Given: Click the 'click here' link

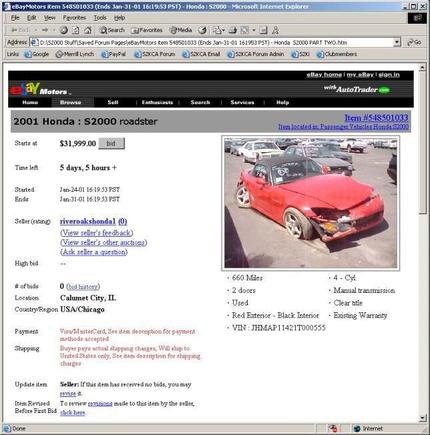Looking at the screenshot, I should (x=73, y=413).
